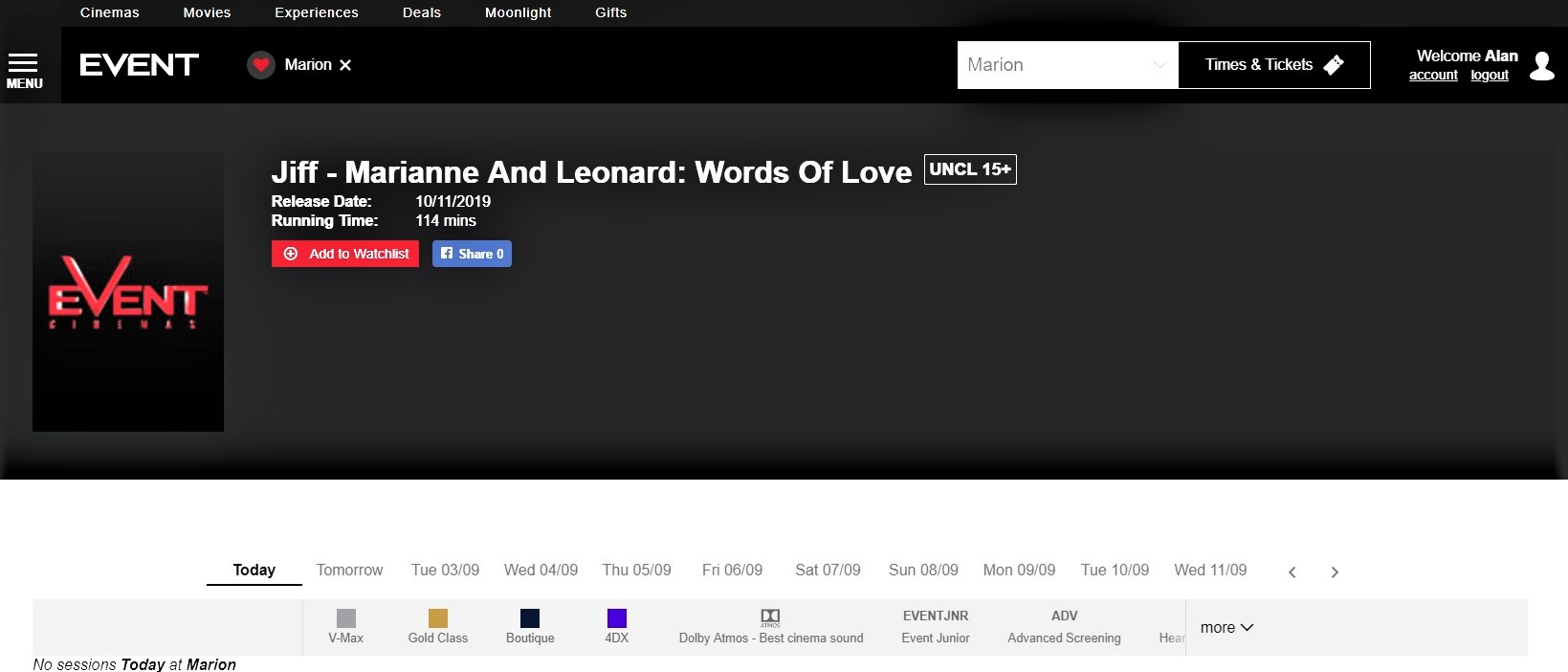
Task: Click the red heart favourite cinema icon
Action: pyautogui.click(x=261, y=65)
